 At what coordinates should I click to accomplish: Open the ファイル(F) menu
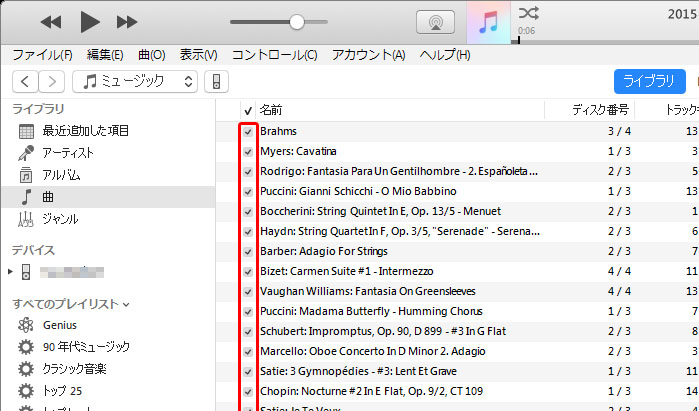42,54
